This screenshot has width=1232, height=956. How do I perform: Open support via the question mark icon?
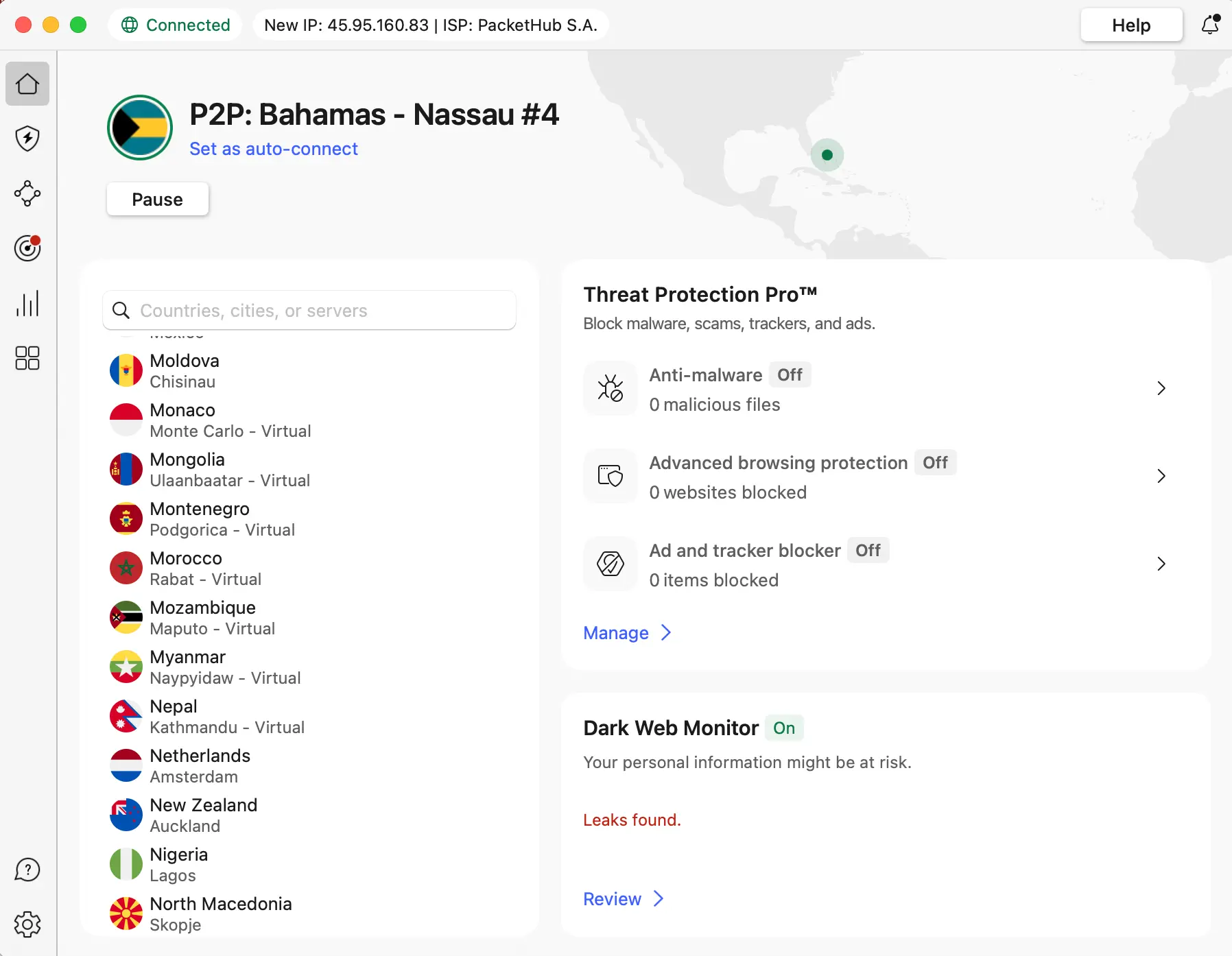pos(27,869)
